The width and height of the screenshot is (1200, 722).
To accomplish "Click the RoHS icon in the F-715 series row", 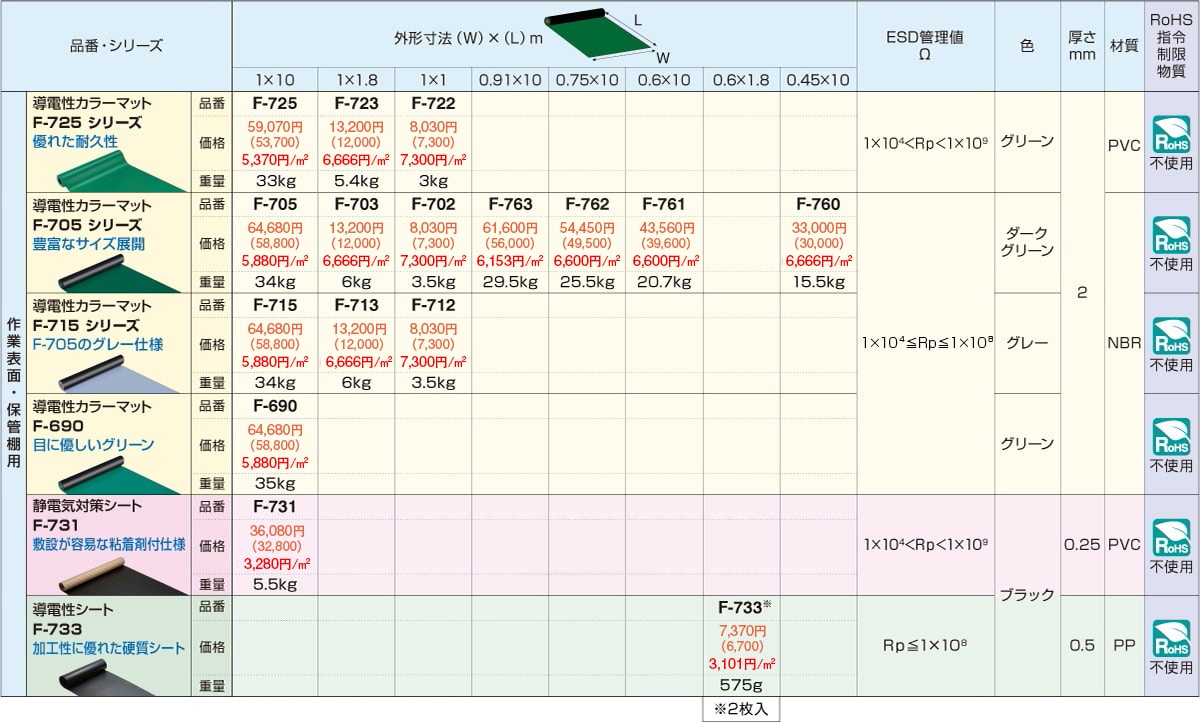I will (1171, 336).
